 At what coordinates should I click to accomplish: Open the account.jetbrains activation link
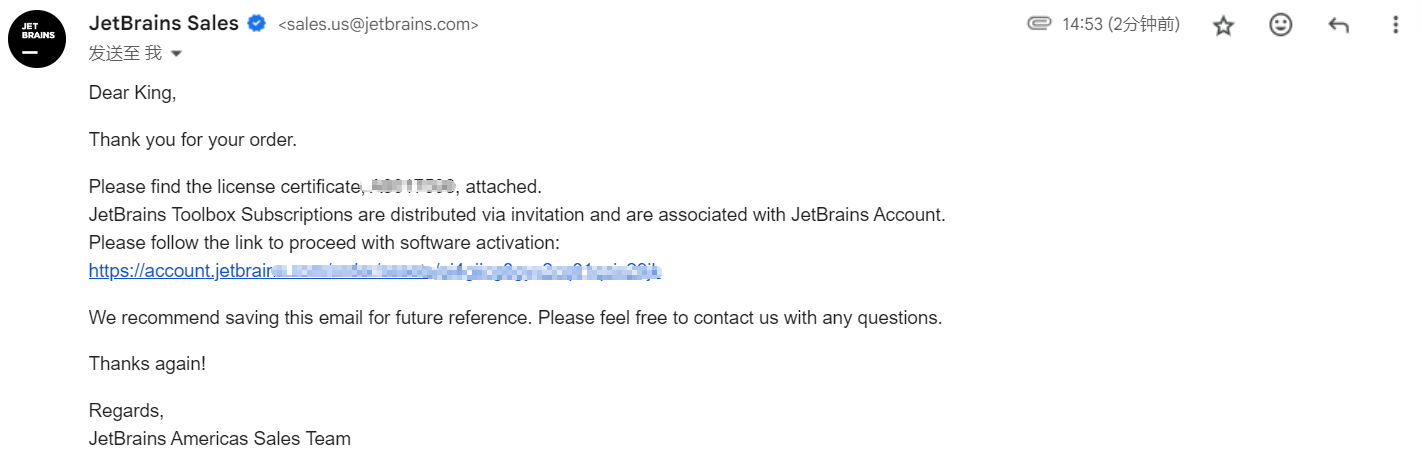point(375,271)
